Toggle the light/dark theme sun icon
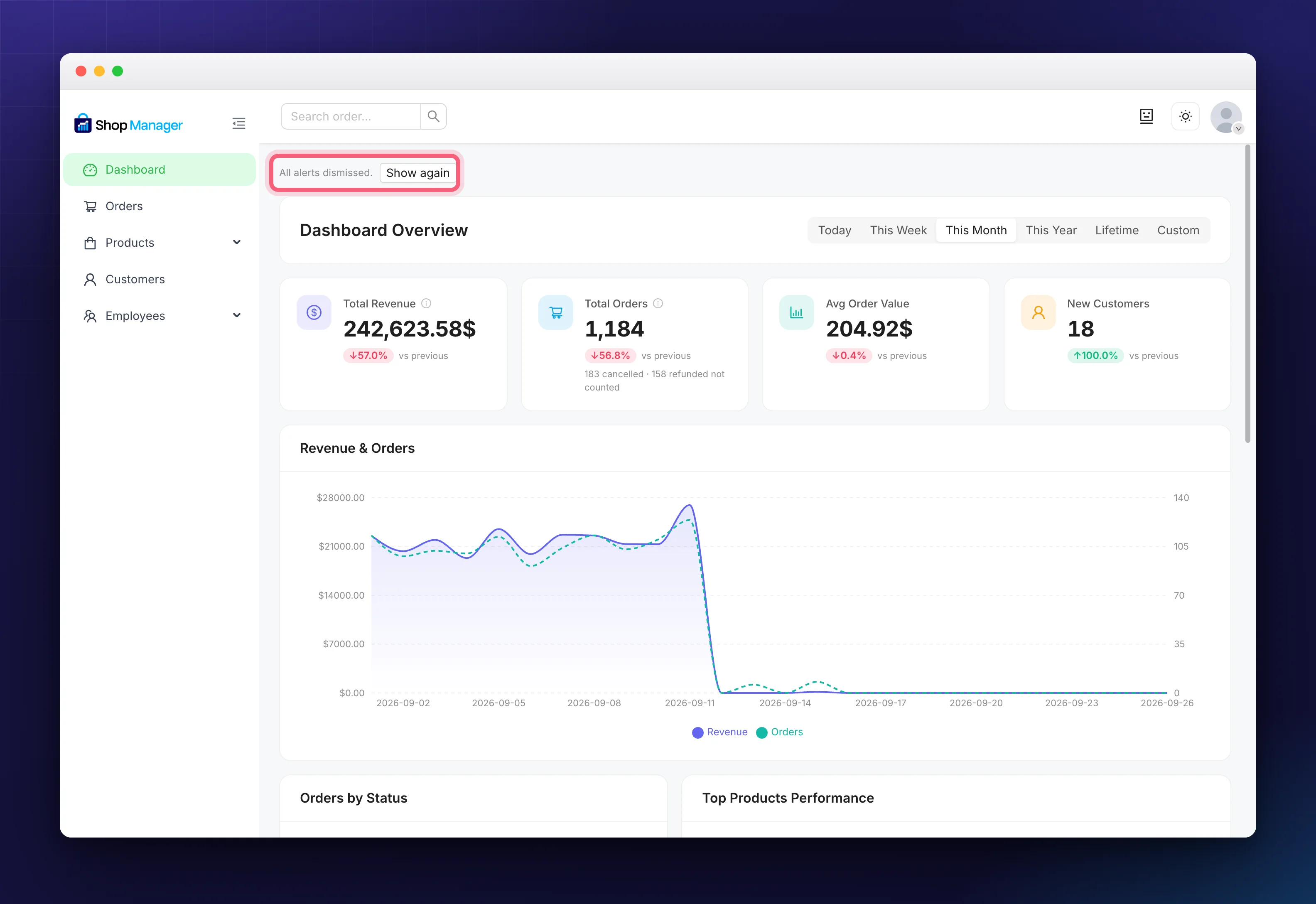This screenshot has height=904, width=1316. (x=1185, y=117)
